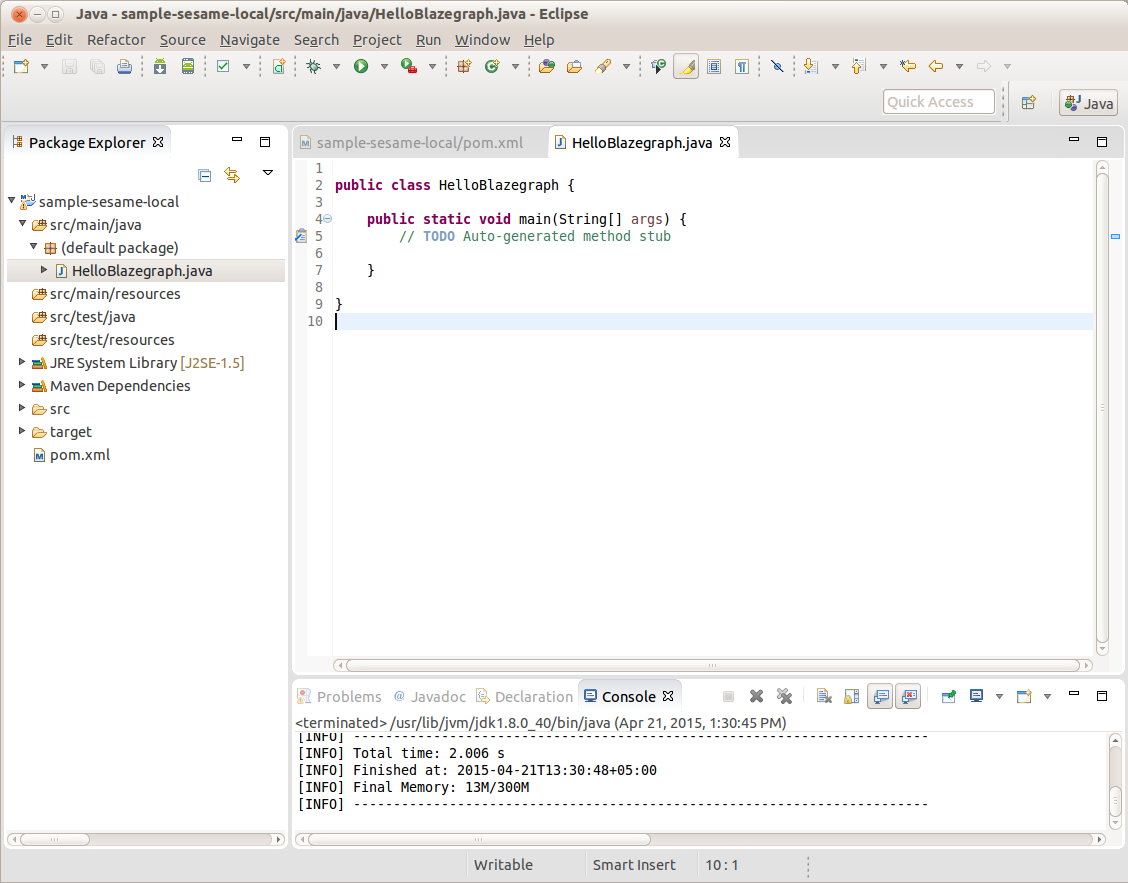The height and width of the screenshot is (883, 1128).
Task: Pin the Console view
Action: (x=948, y=696)
